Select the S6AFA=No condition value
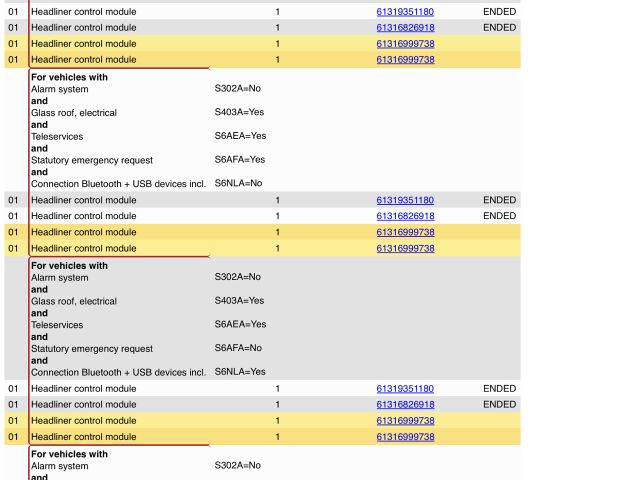The height and width of the screenshot is (480, 640). [x=238, y=348]
